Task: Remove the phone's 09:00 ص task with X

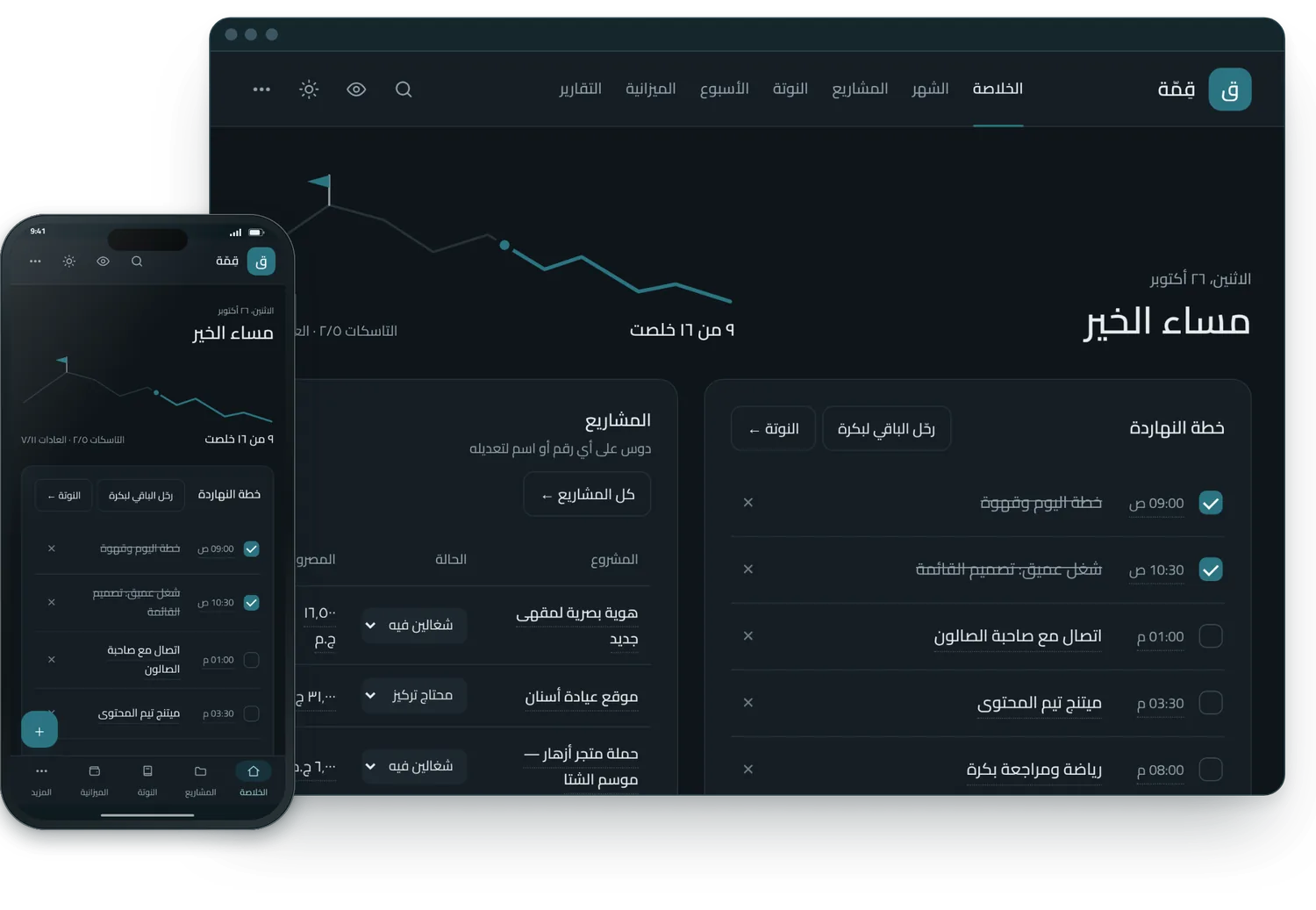Action: coord(52,548)
